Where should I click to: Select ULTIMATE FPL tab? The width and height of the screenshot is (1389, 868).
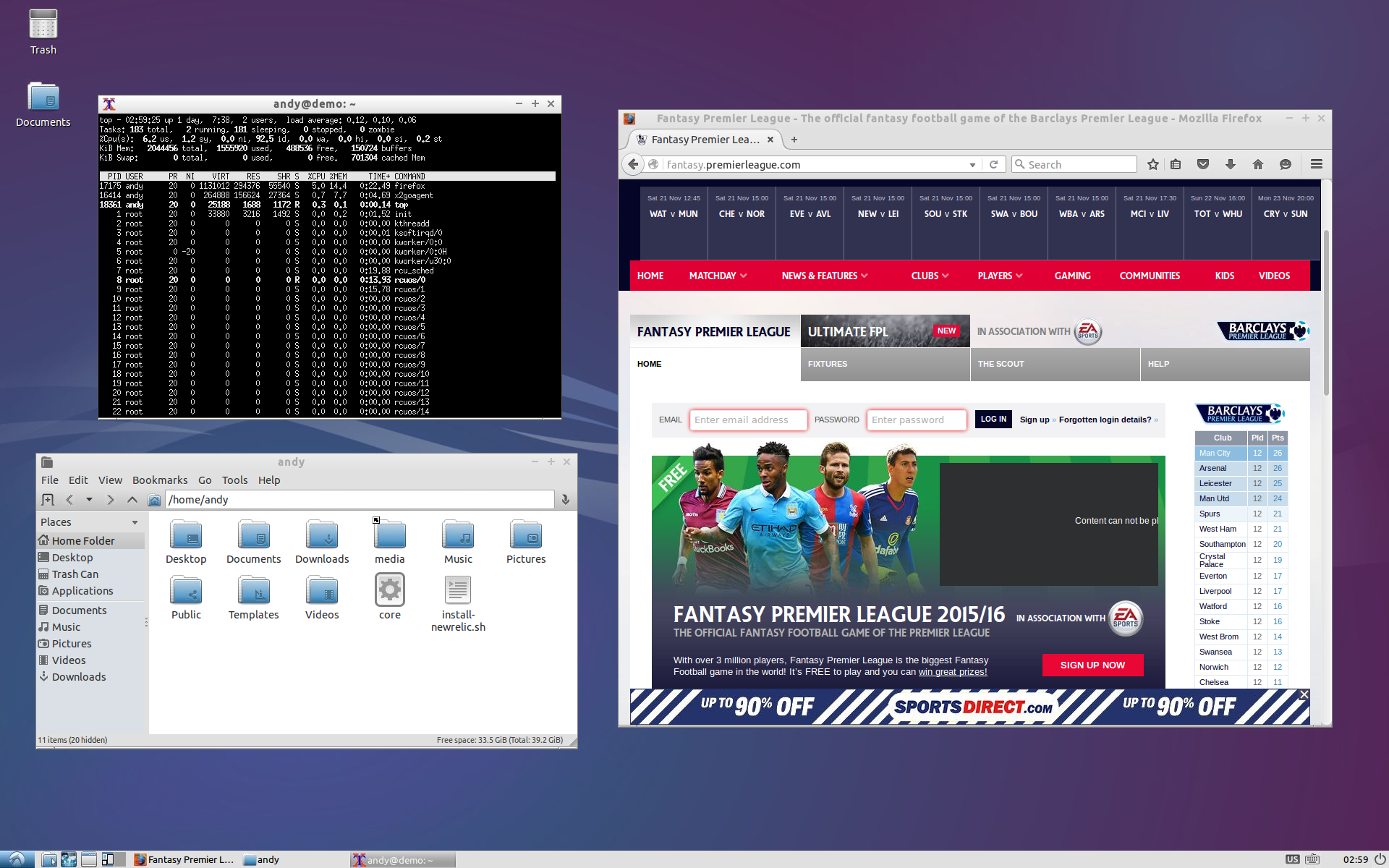(885, 331)
